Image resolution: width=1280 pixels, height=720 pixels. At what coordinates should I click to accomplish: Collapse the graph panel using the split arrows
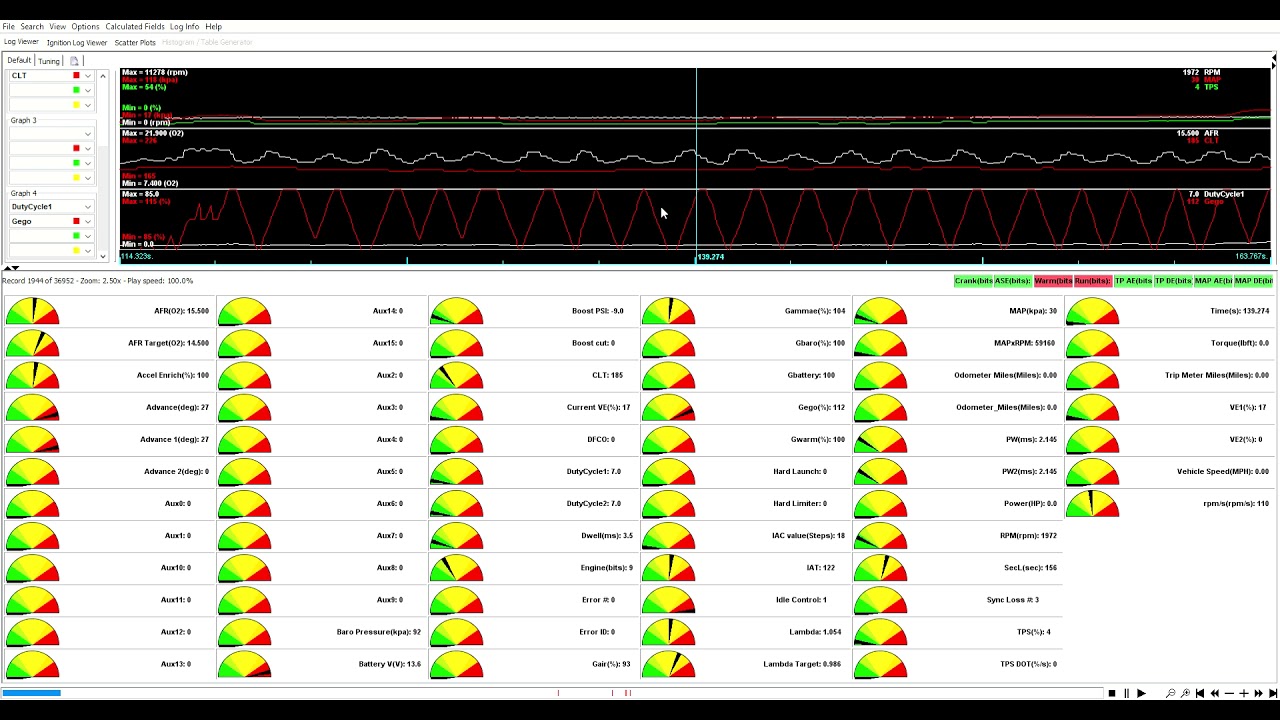point(10,268)
